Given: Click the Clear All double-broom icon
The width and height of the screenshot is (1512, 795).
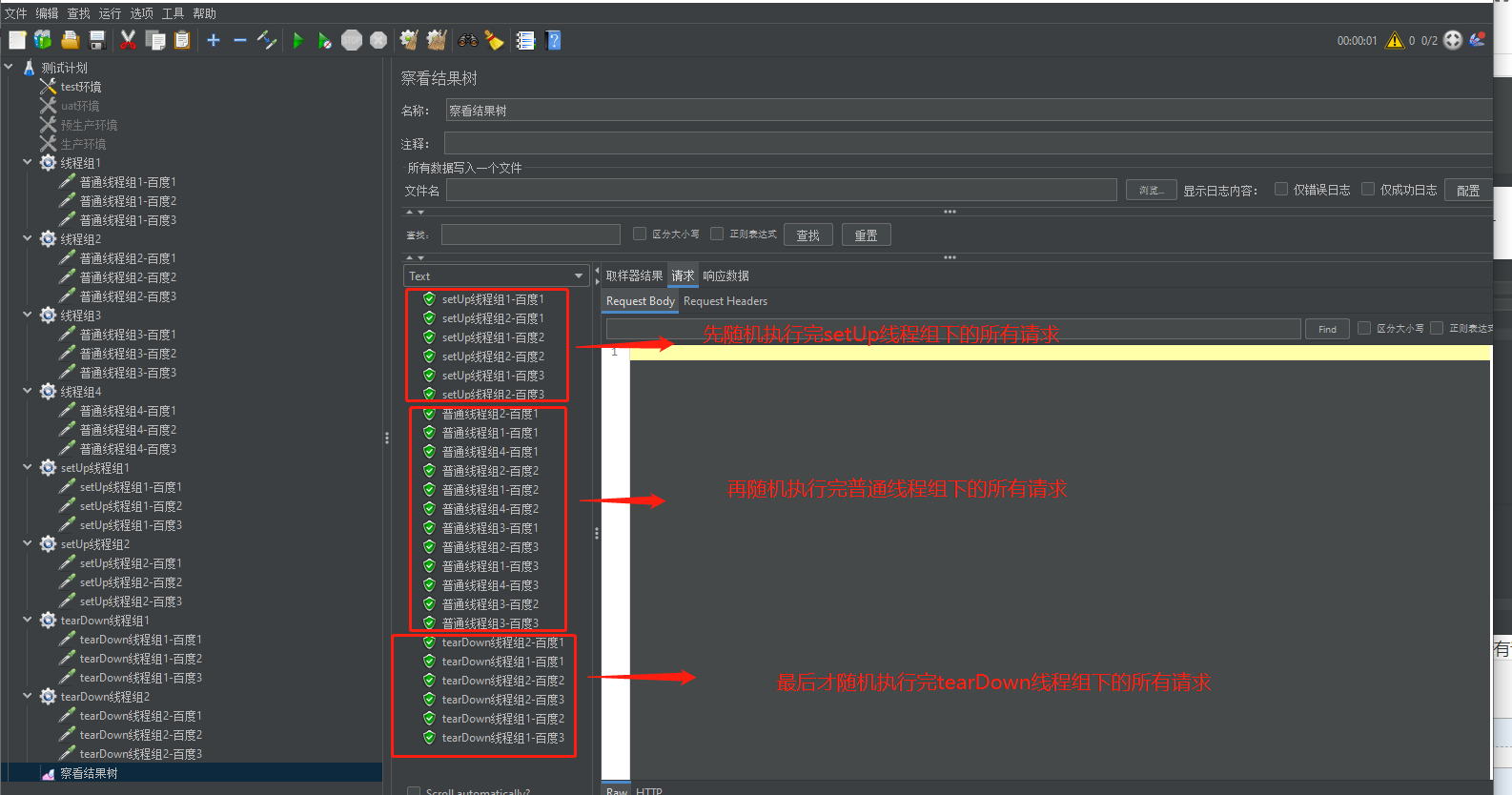Looking at the screenshot, I should (437, 40).
